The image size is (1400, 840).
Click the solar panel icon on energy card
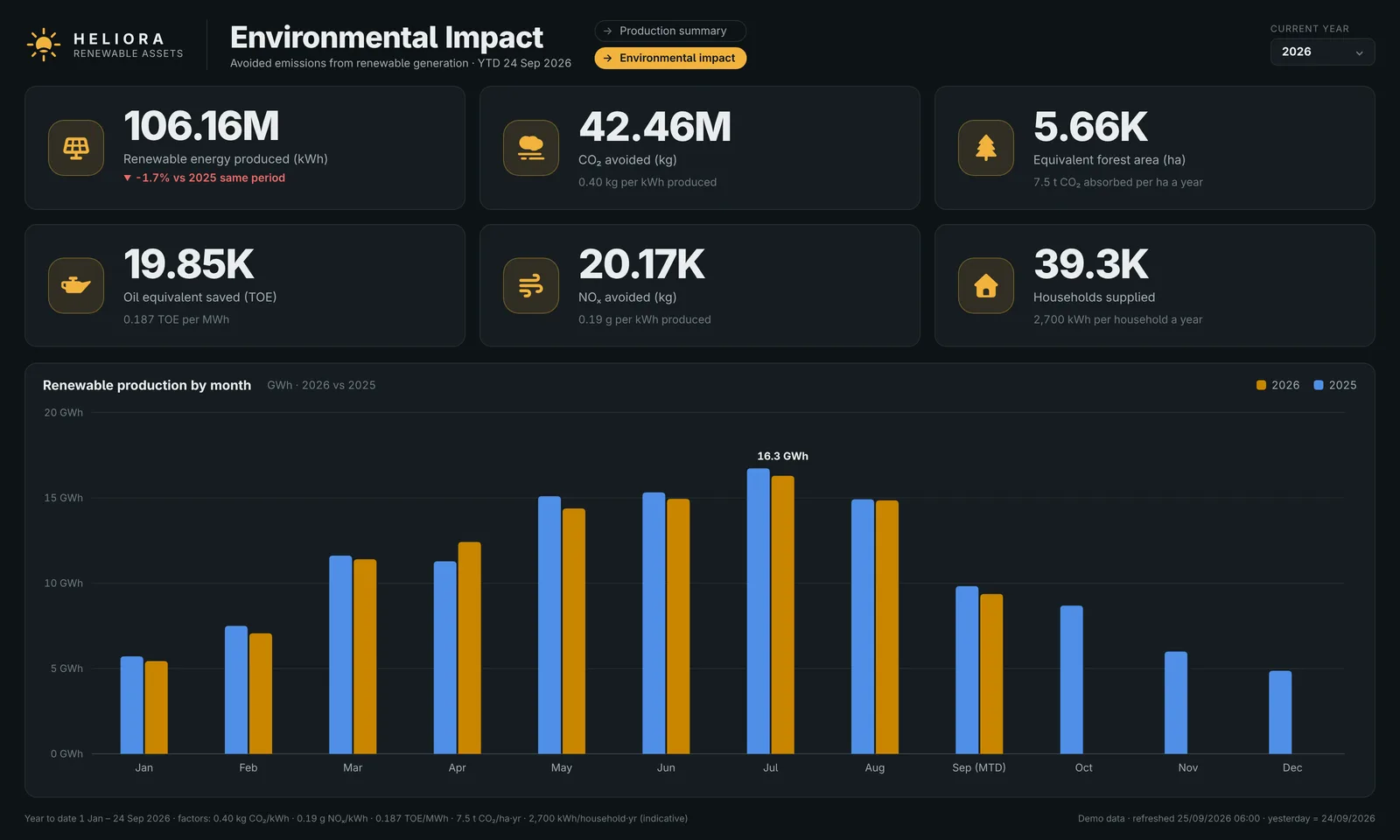tap(76, 148)
